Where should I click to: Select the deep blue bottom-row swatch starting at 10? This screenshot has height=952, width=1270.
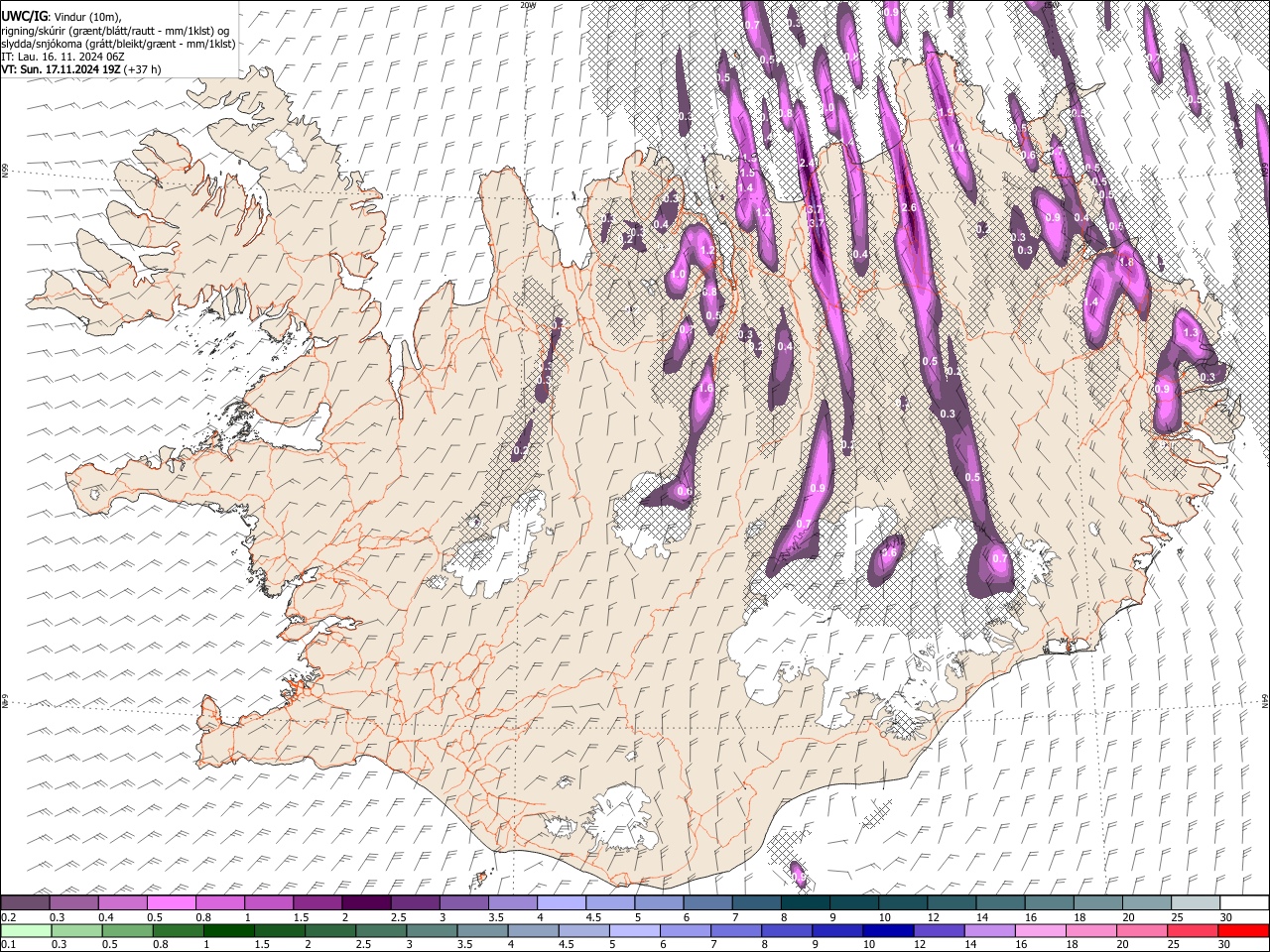click(888, 930)
